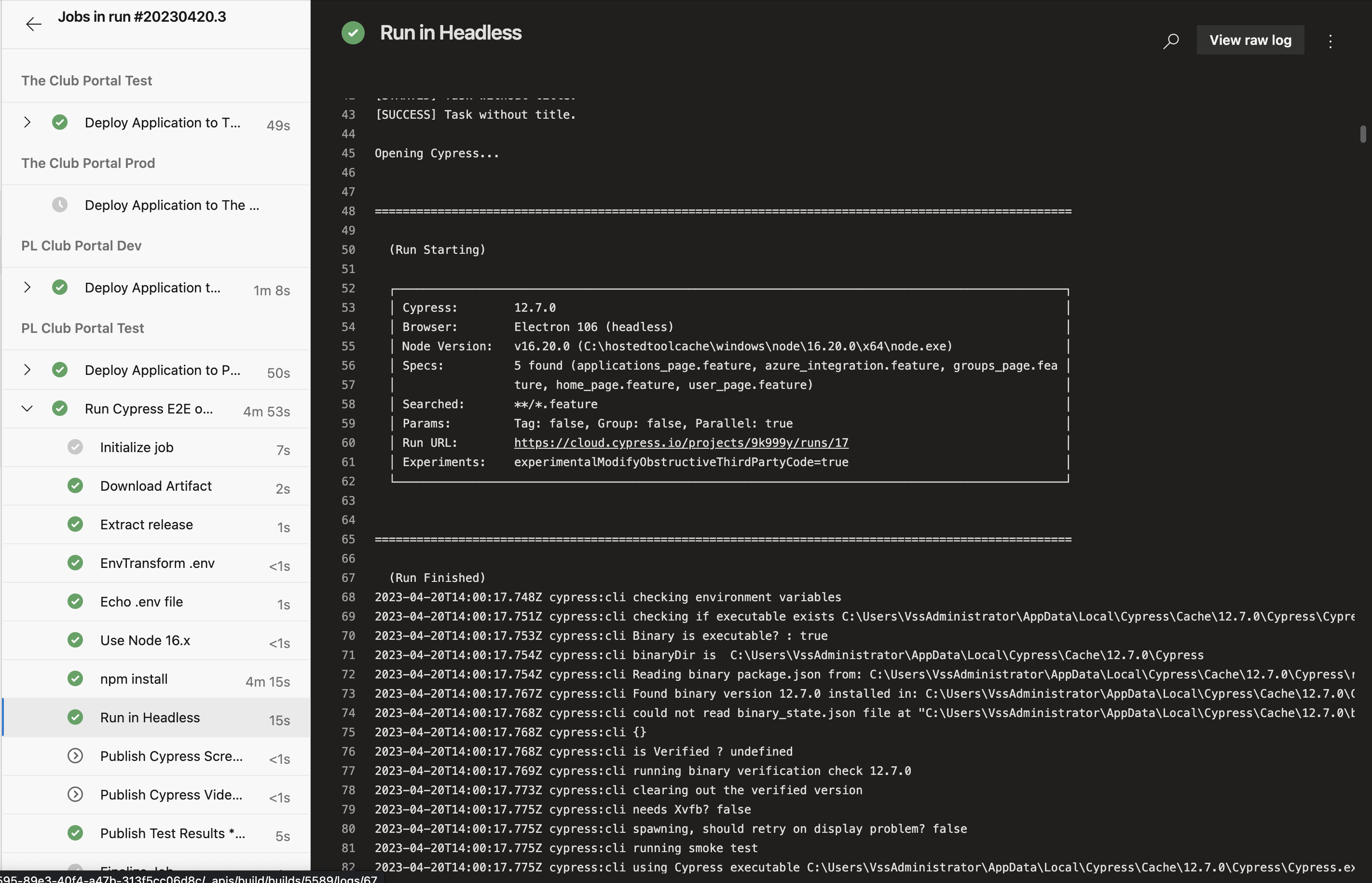Select the Publish Test Results step

[172, 833]
